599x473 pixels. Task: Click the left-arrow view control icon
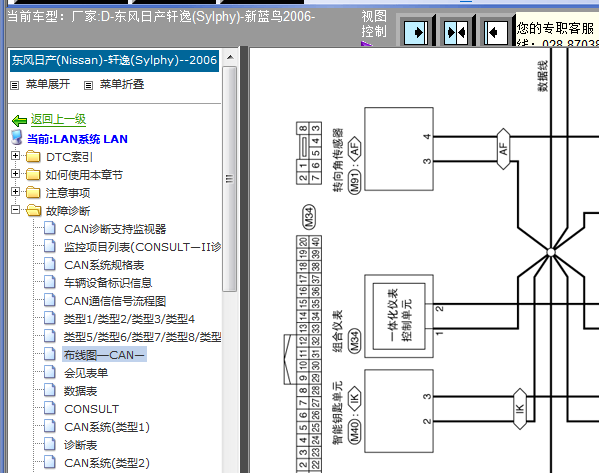pos(495,32)
